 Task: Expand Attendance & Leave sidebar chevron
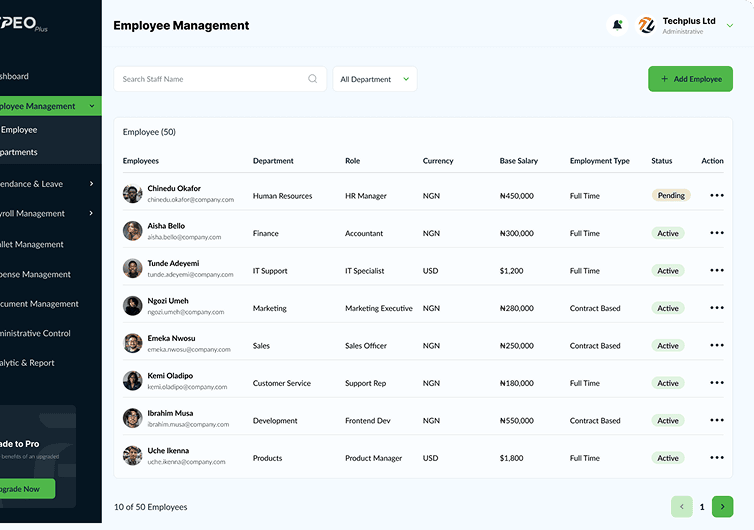[x=91, y=184]
